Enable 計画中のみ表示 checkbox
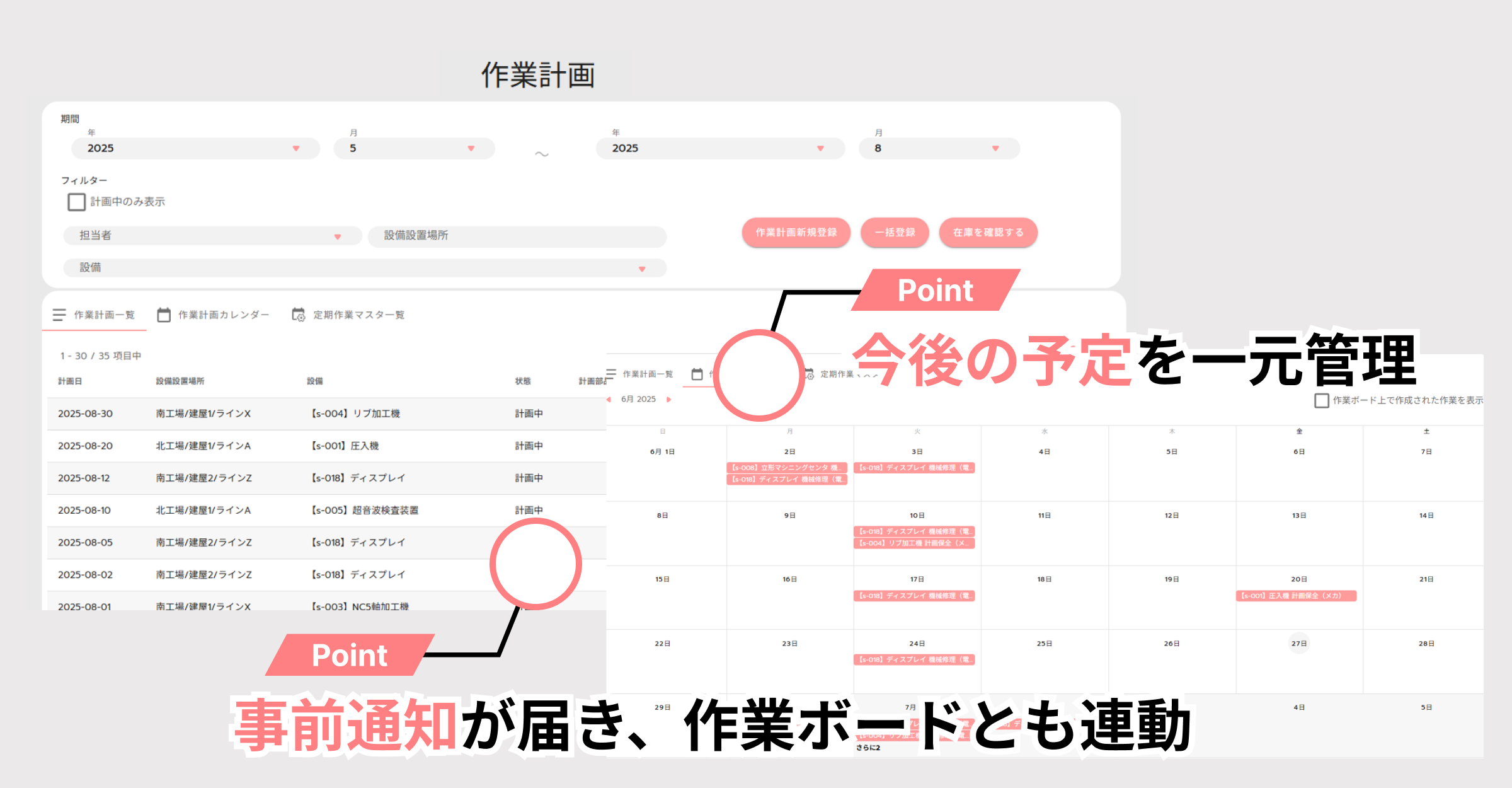This screenshot has height=788, width=1512. (76, 202)
